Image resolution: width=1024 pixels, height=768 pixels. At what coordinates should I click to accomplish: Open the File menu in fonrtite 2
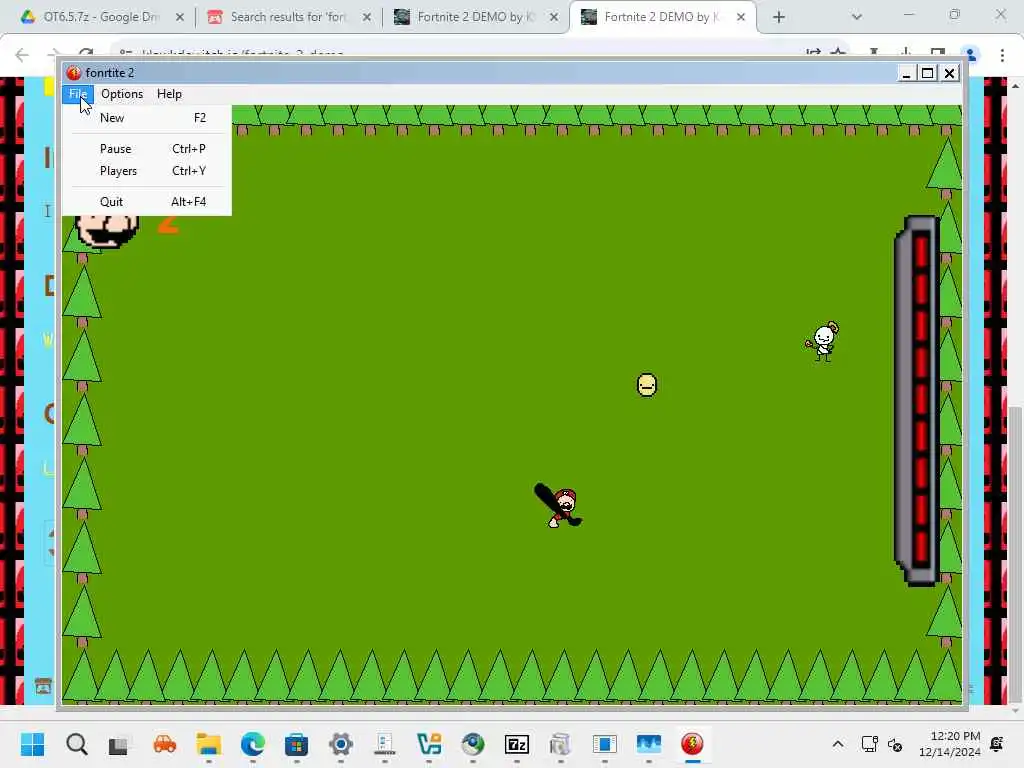click(x=78, y=94)
